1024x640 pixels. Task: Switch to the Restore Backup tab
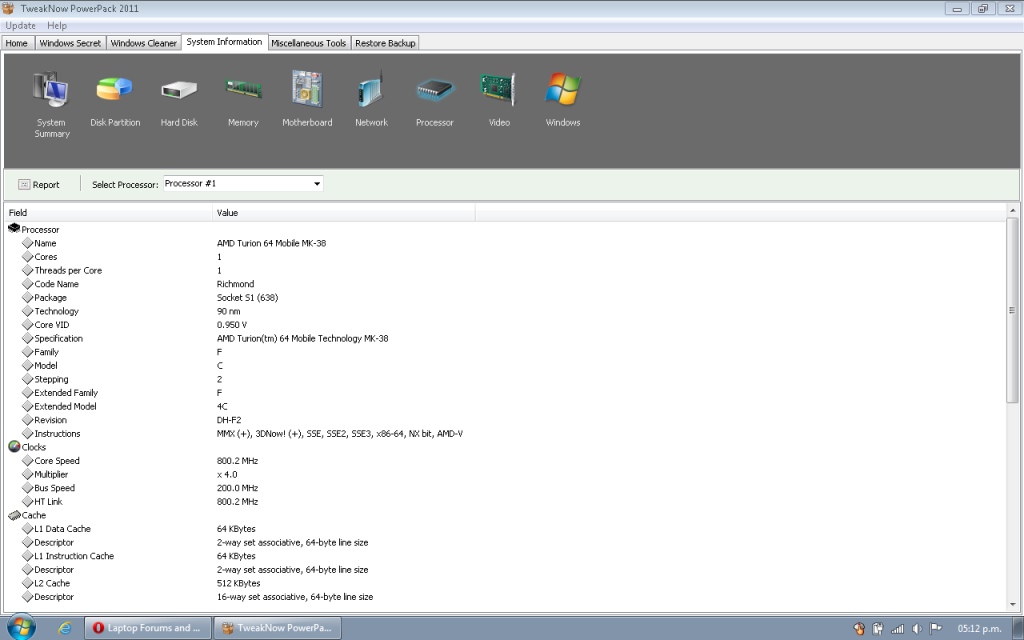(x=385, y=43)
